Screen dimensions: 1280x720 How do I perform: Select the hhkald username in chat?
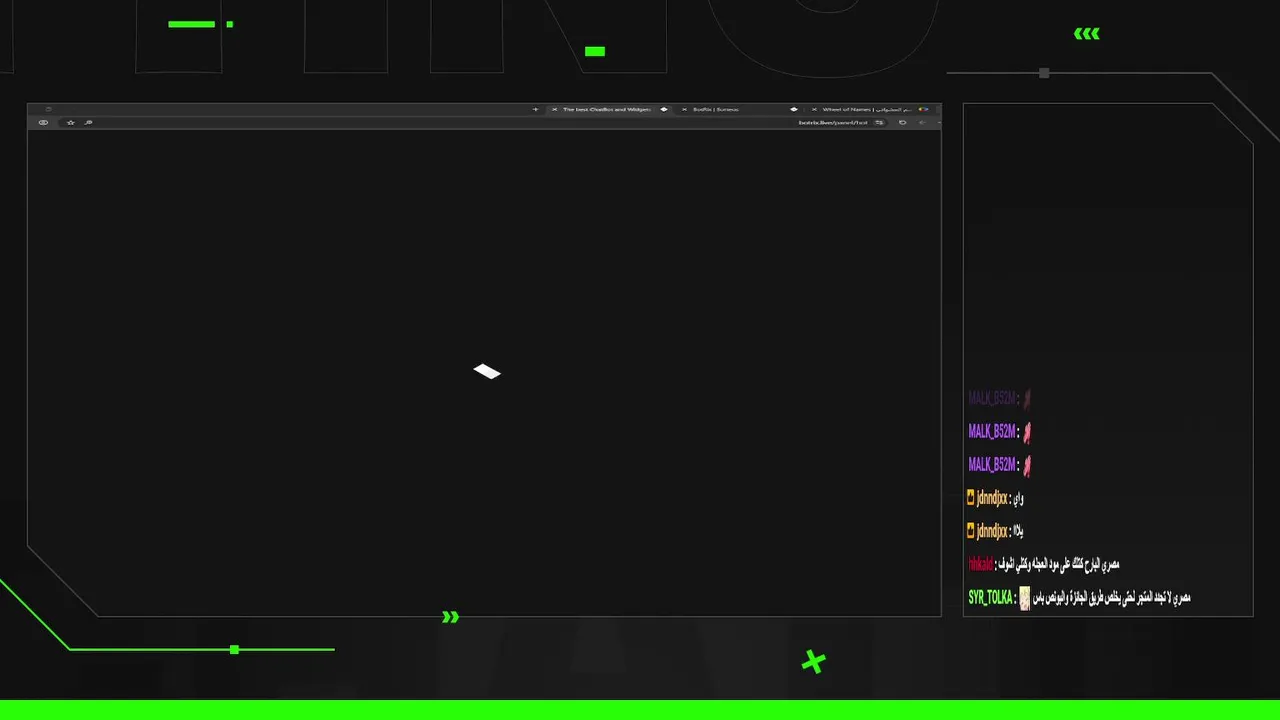pos(980,565)
